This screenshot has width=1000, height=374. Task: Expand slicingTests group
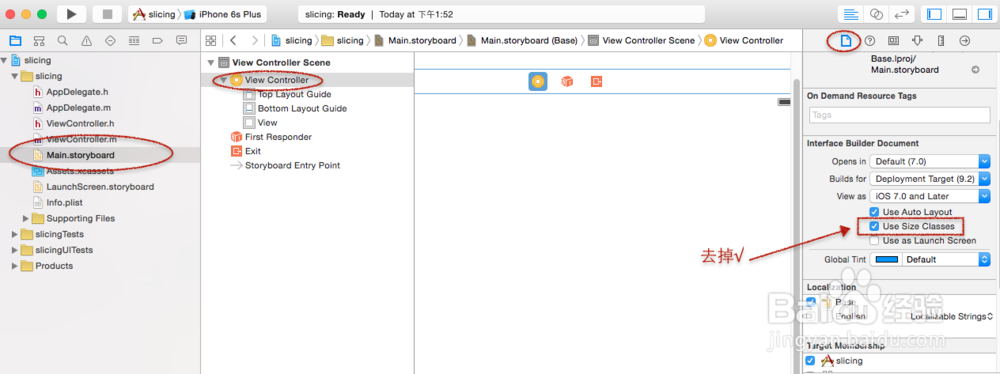(15, 234)
